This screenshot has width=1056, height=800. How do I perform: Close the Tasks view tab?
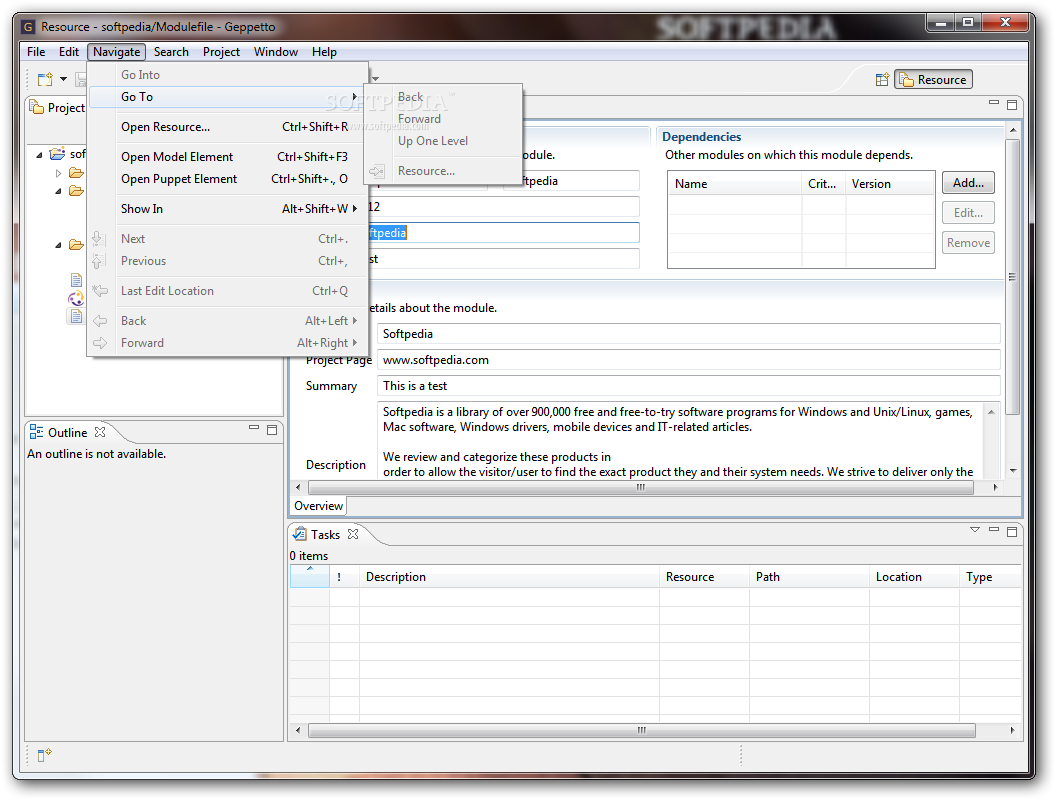tap(353, 534)
